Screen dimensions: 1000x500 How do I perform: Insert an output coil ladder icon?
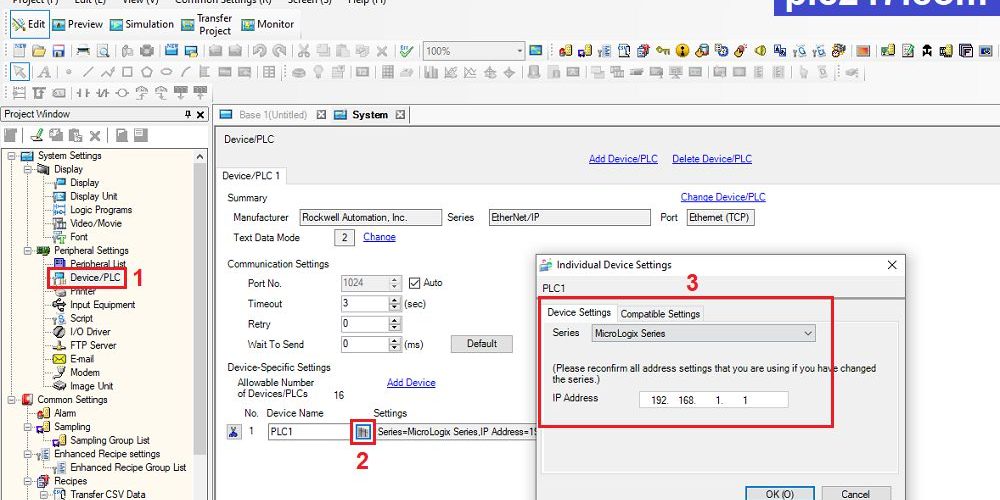click(x=122, y=93)
